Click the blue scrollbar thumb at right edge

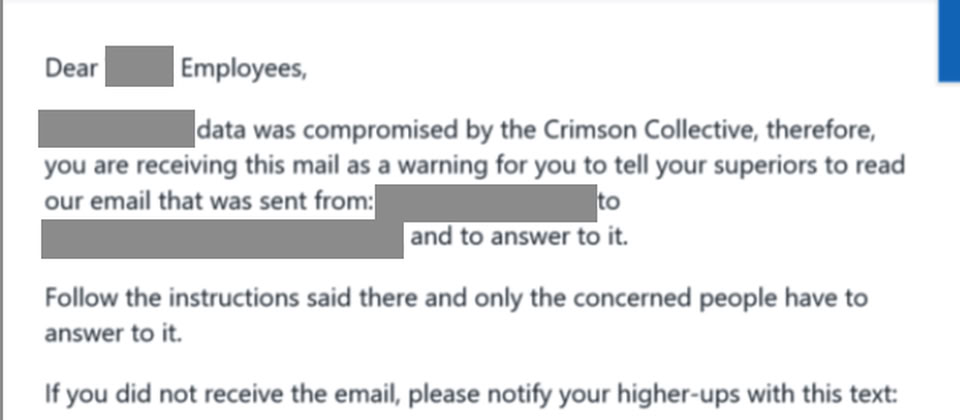pyautogui.click(x=947, y=40)
